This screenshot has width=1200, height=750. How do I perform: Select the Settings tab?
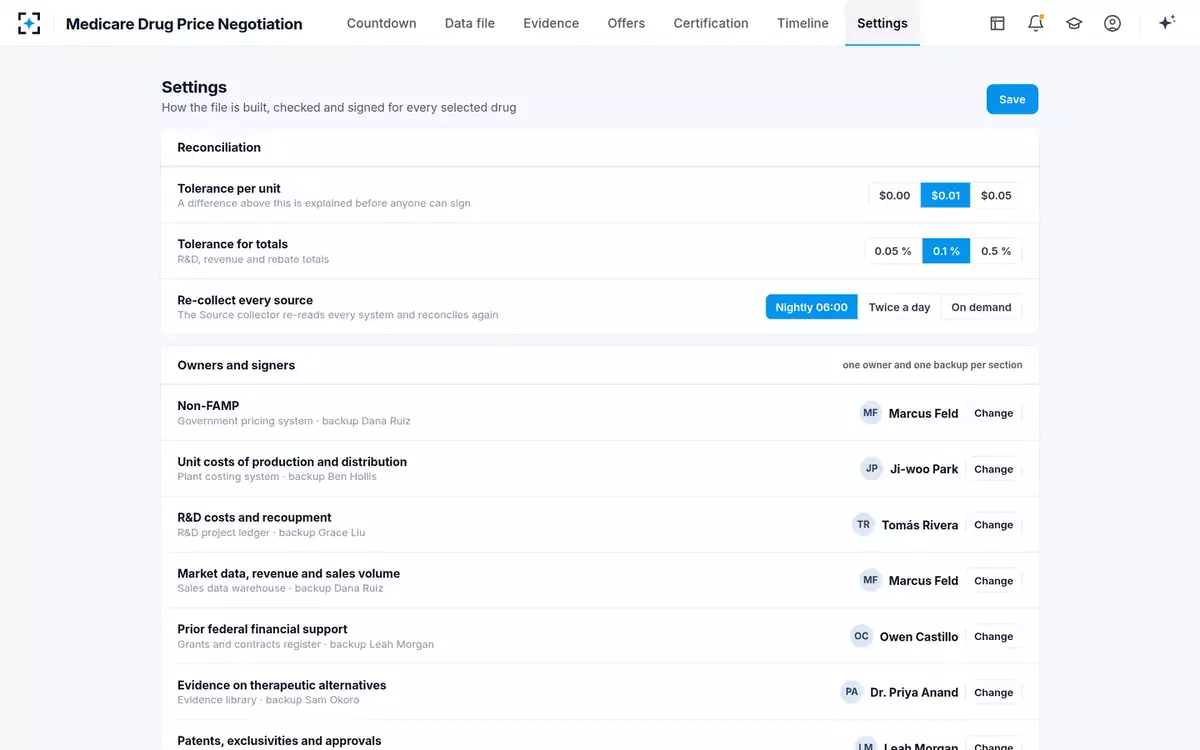coord(882,23)
